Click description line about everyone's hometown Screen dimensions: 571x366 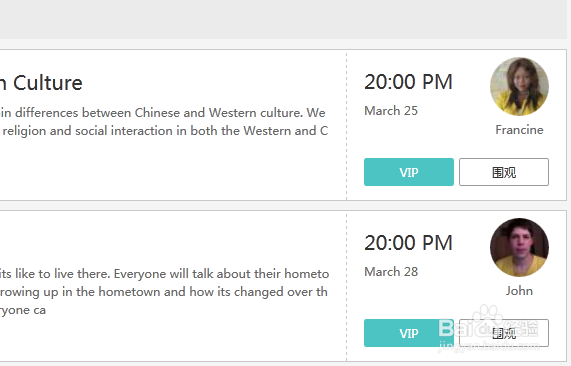tap(165, 274)
